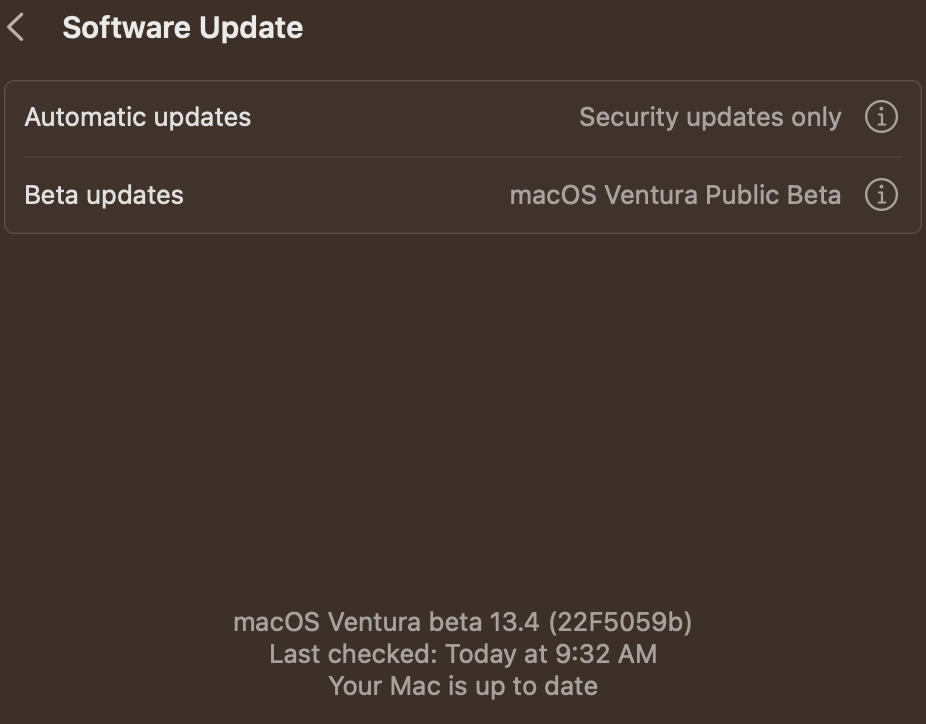Open Beta updates info button
The width and height of the screenshot is (926, 724).
(881, 195)
